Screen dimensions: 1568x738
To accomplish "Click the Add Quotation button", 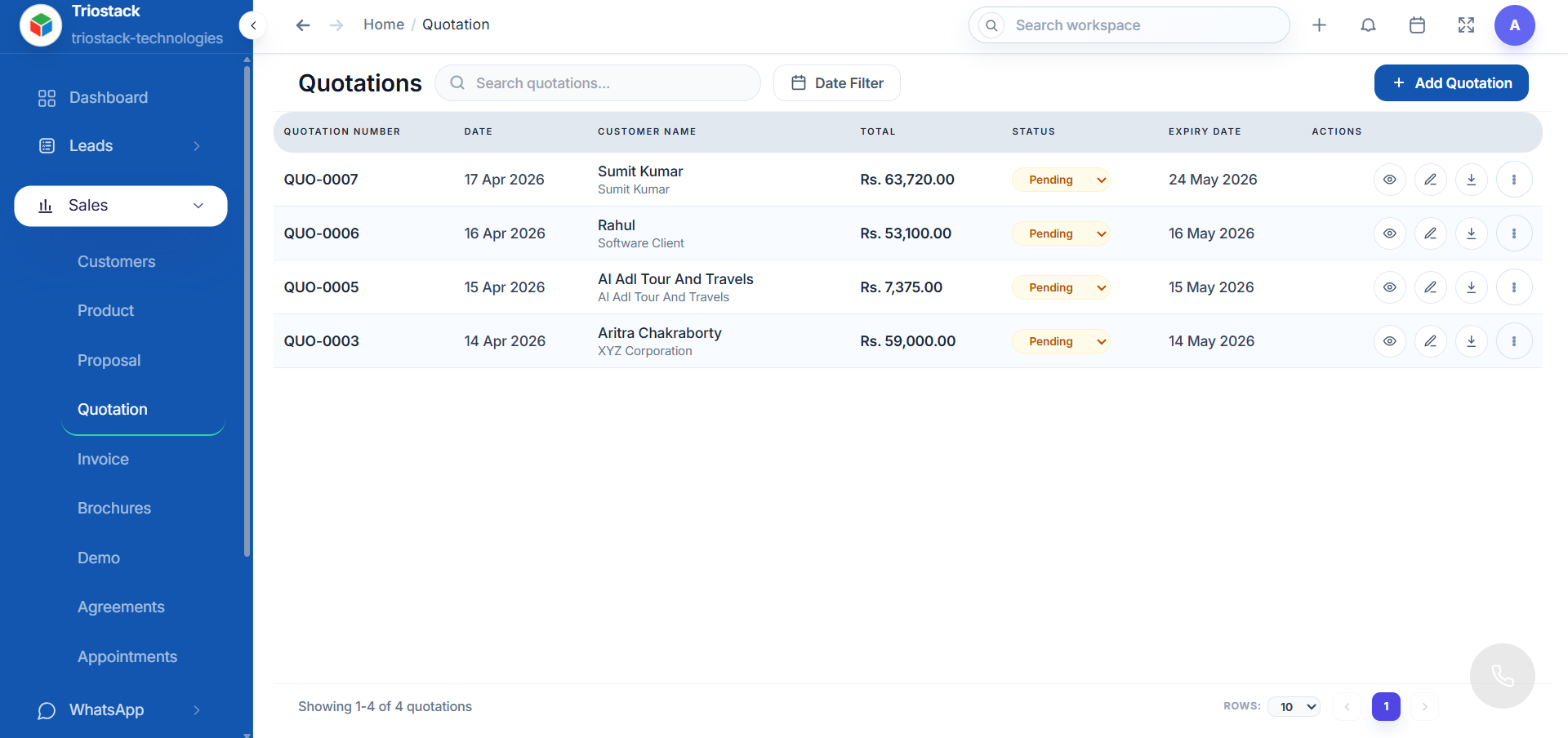I will (1450, 83).
